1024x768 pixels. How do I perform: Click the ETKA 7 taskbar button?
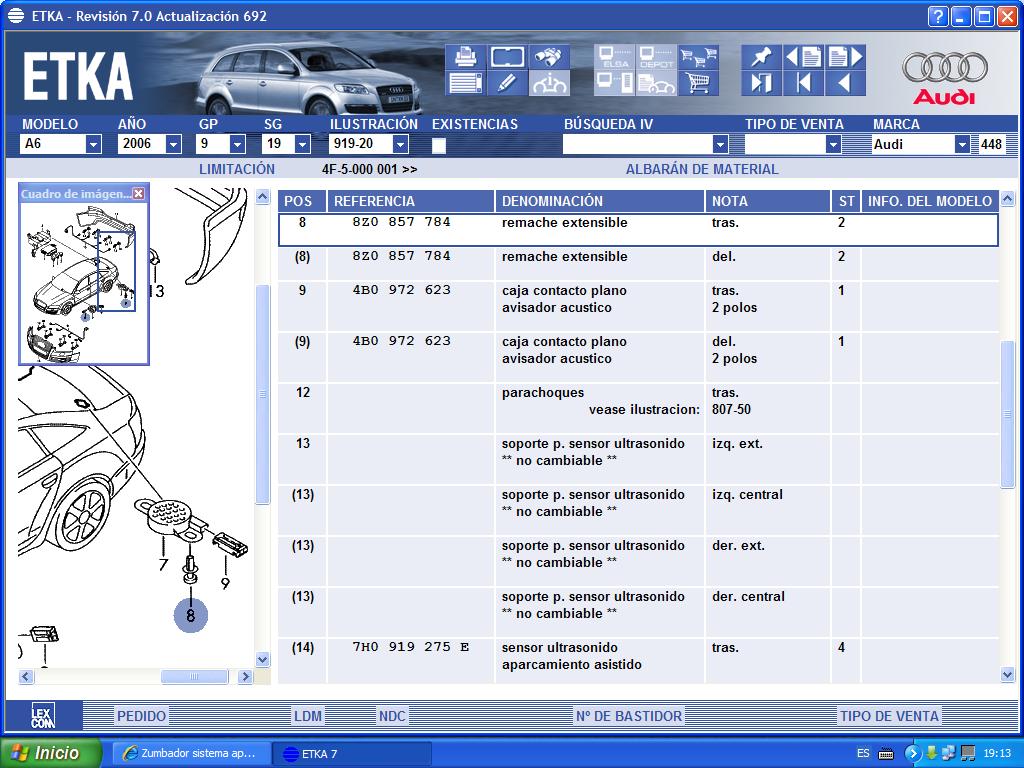(x=351, y=754)
